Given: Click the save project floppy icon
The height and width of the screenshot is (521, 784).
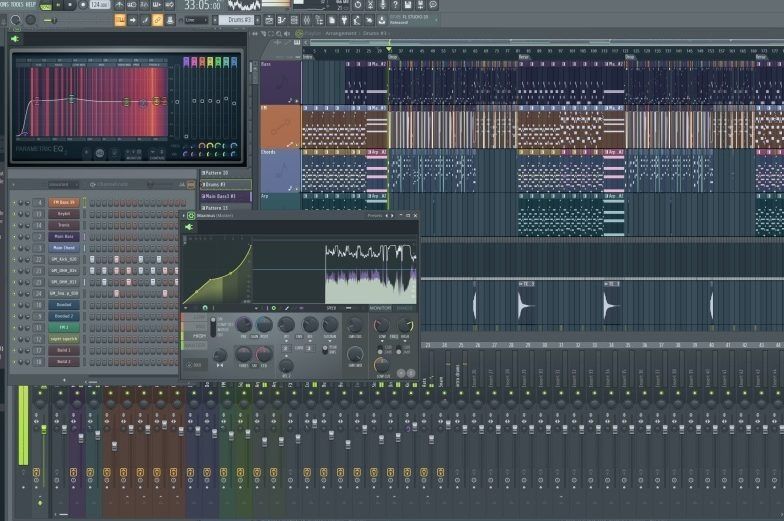Looking at the screenshot, I should tap(408, 5).
